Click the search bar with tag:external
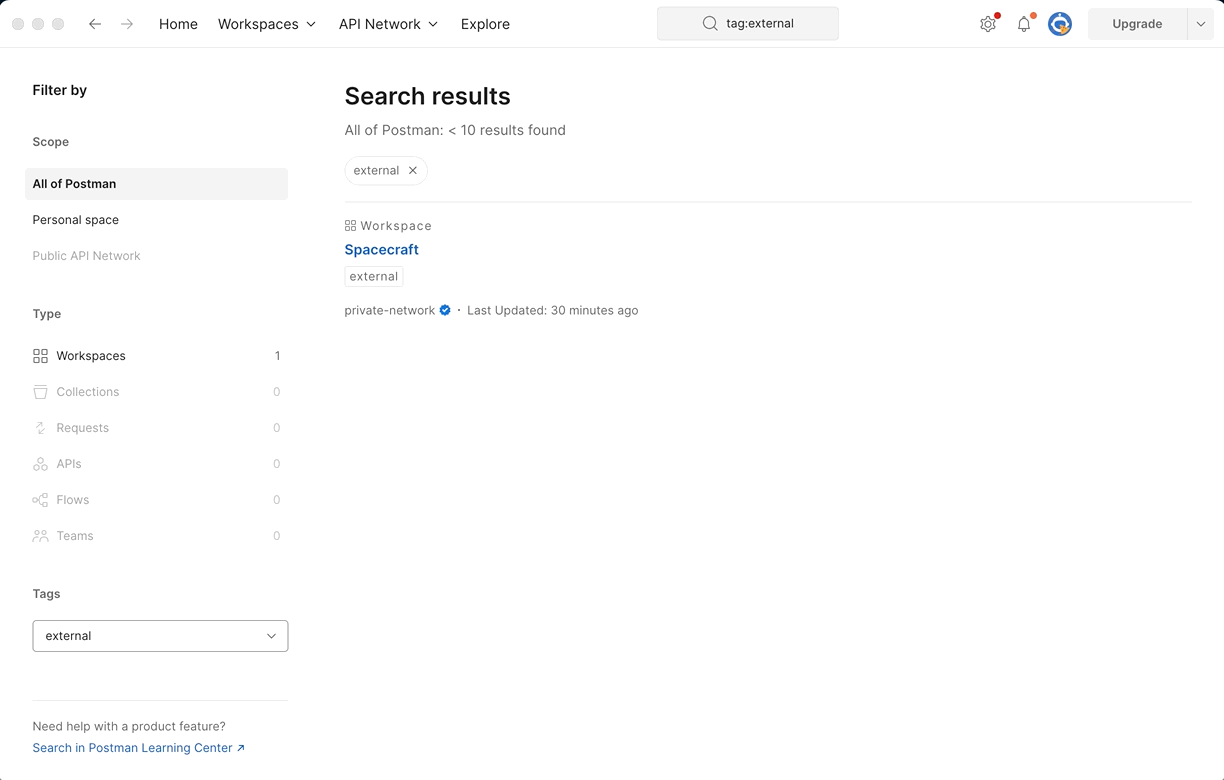 click(x=747, y=22)
